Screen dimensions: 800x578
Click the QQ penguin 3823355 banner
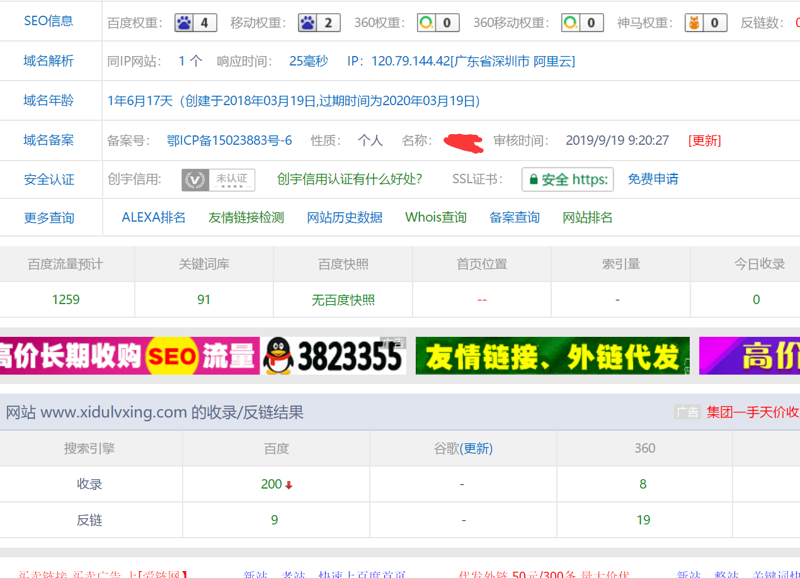tap(334, 356)
